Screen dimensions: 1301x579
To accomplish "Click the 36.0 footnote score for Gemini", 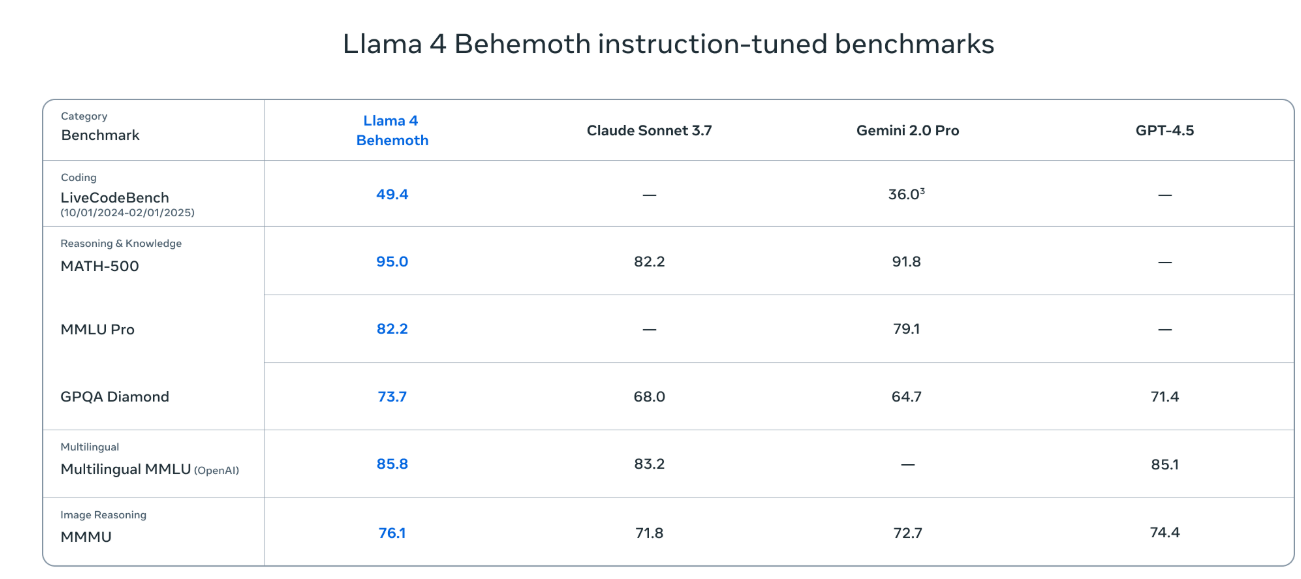I will click(x=906, y=194).
